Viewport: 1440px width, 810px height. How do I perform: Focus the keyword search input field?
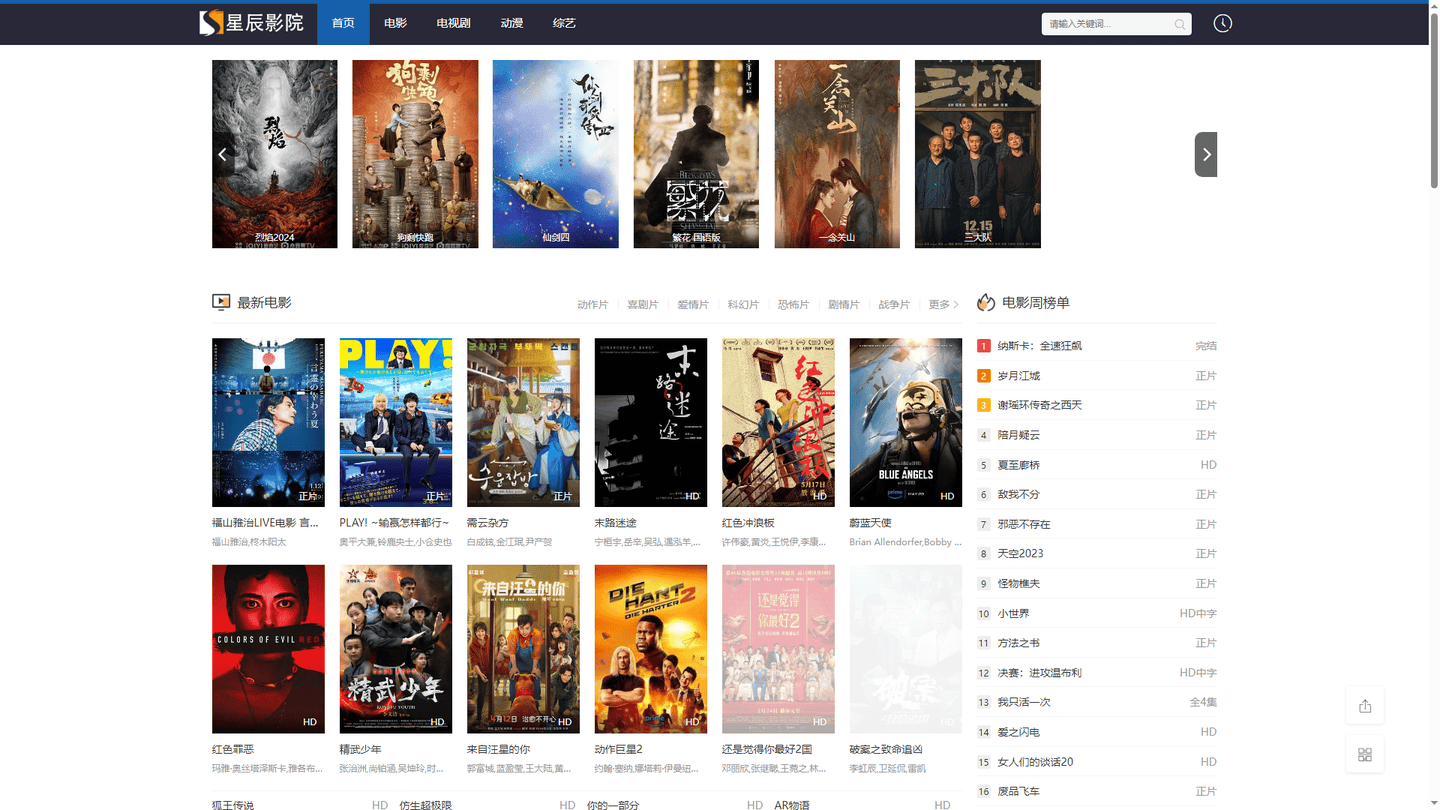pyautogui.click(x=1106, y=24)
